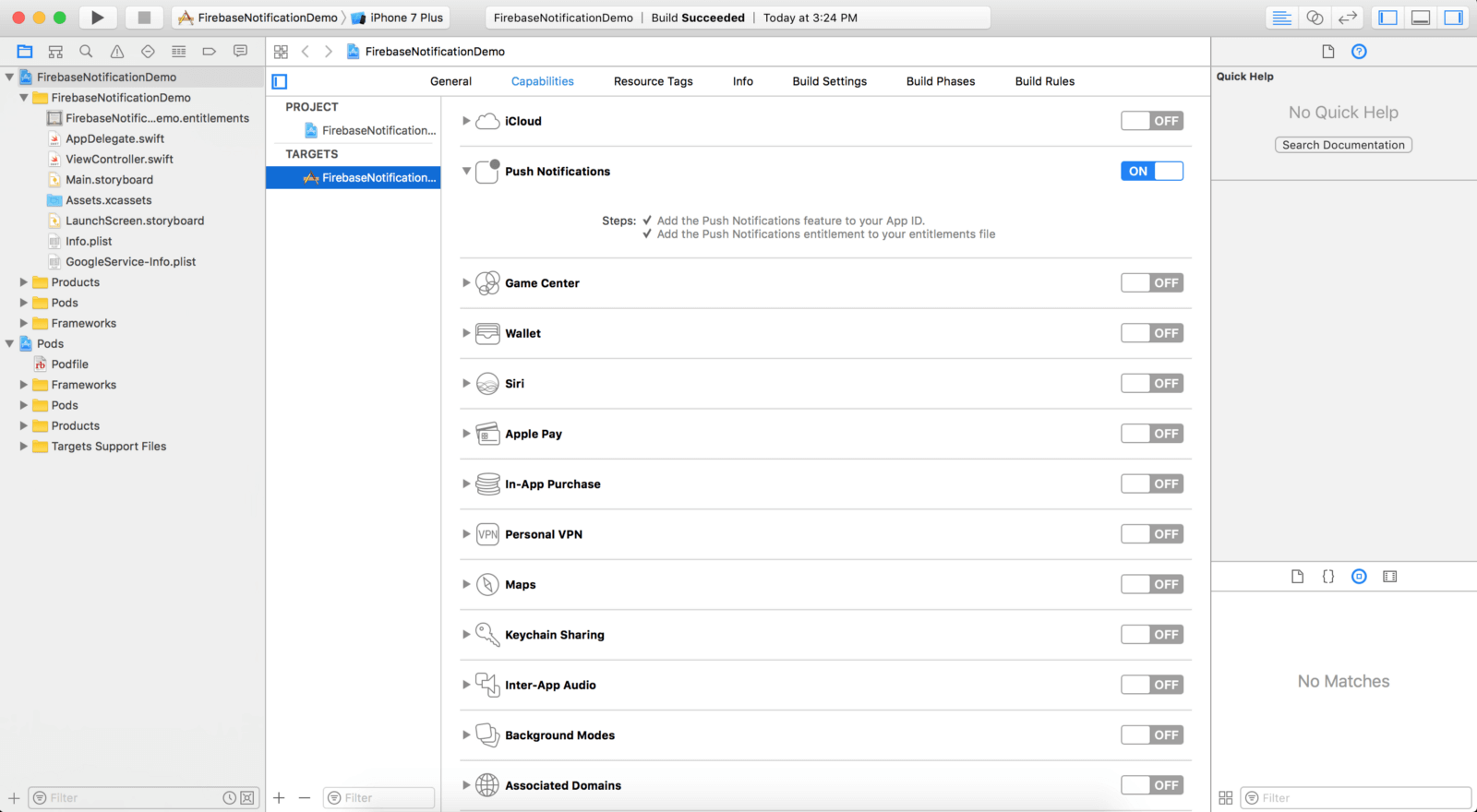This screenshot has height=812, width=1477.
Task: Show the Quick Help inspector
Action: 1359,52
